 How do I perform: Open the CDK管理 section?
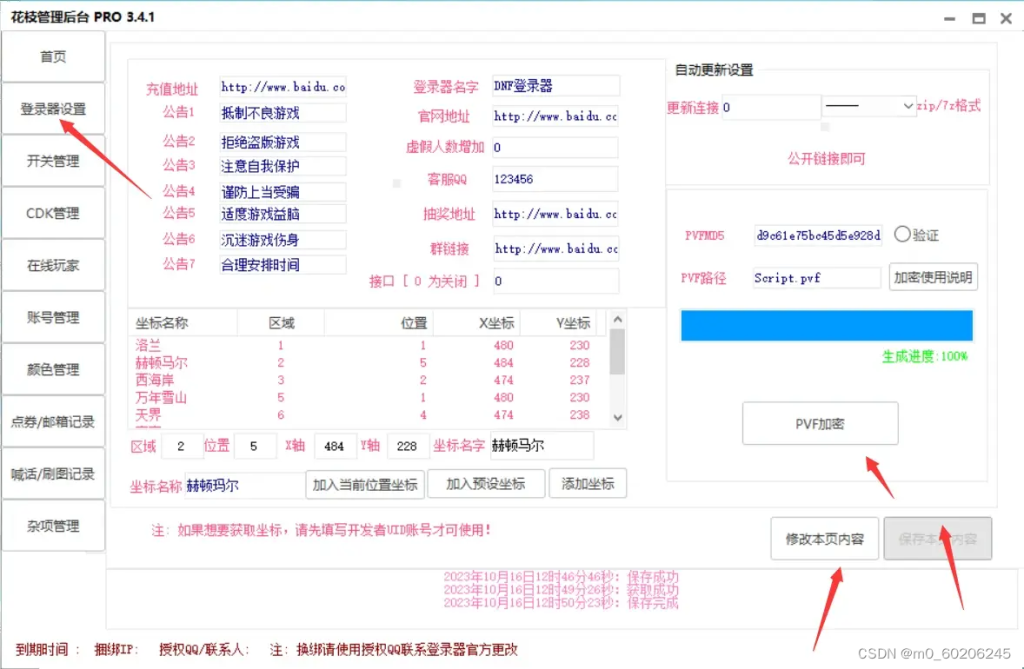click(x=51, y=212)
